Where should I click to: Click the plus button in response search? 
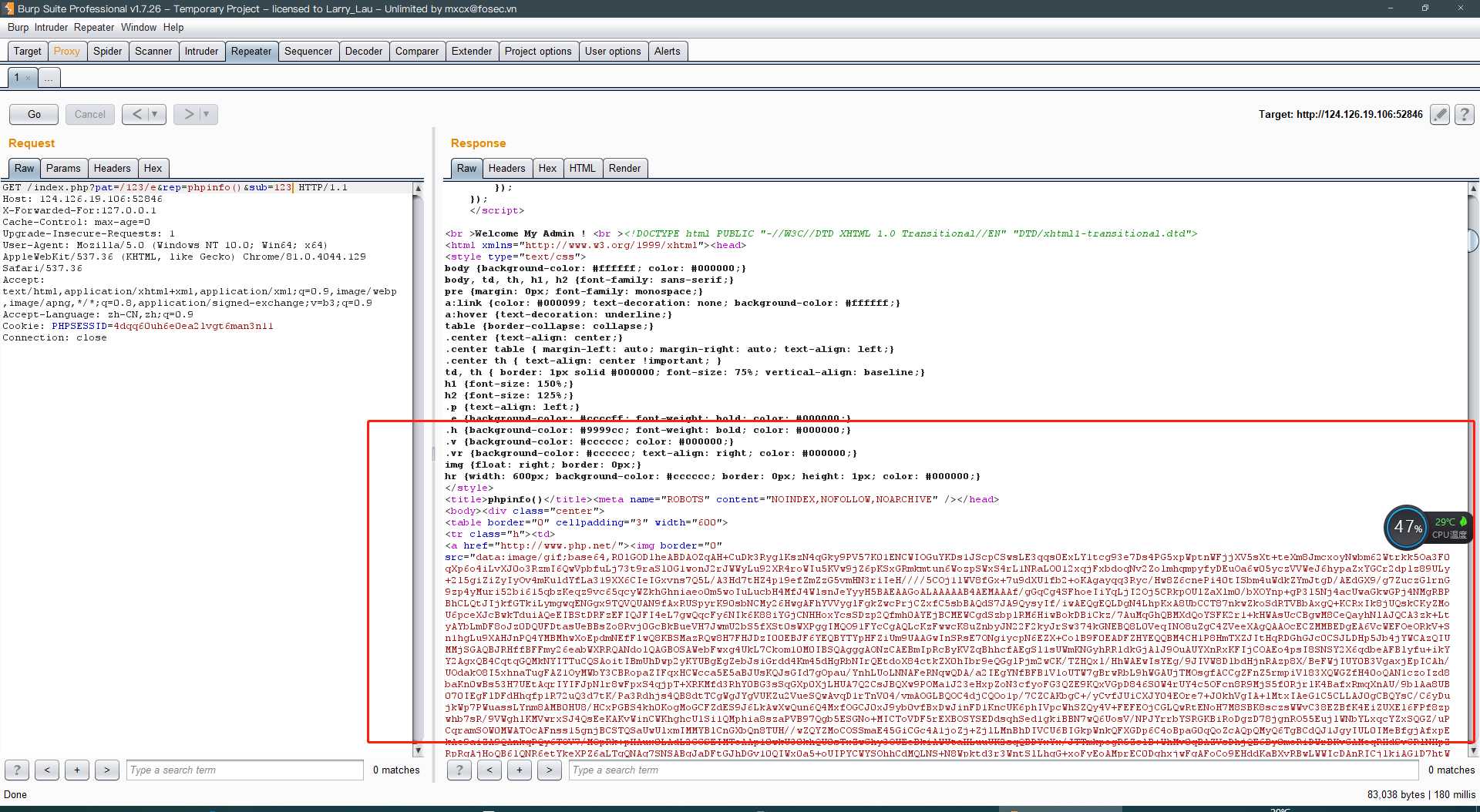[x=520, y=770]
